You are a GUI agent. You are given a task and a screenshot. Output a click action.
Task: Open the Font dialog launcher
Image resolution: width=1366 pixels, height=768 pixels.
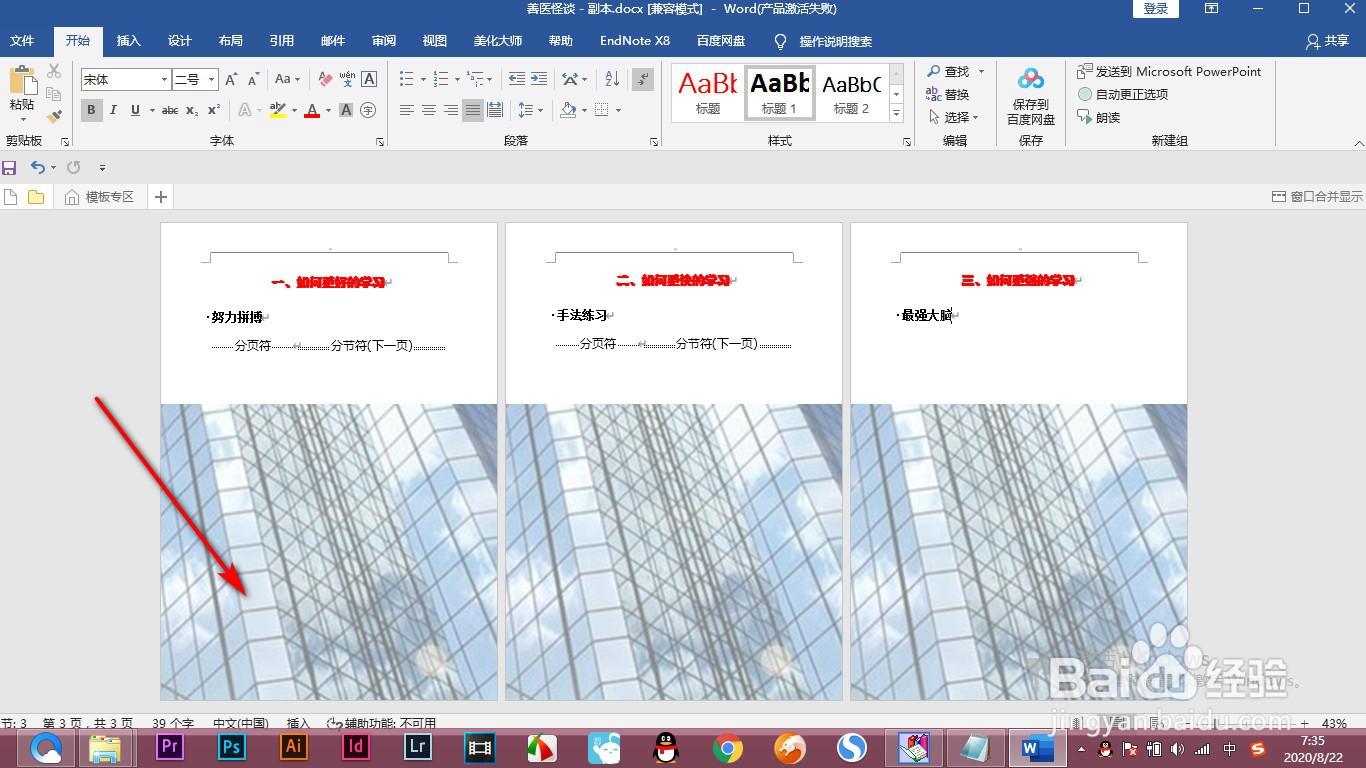(380, 142)
